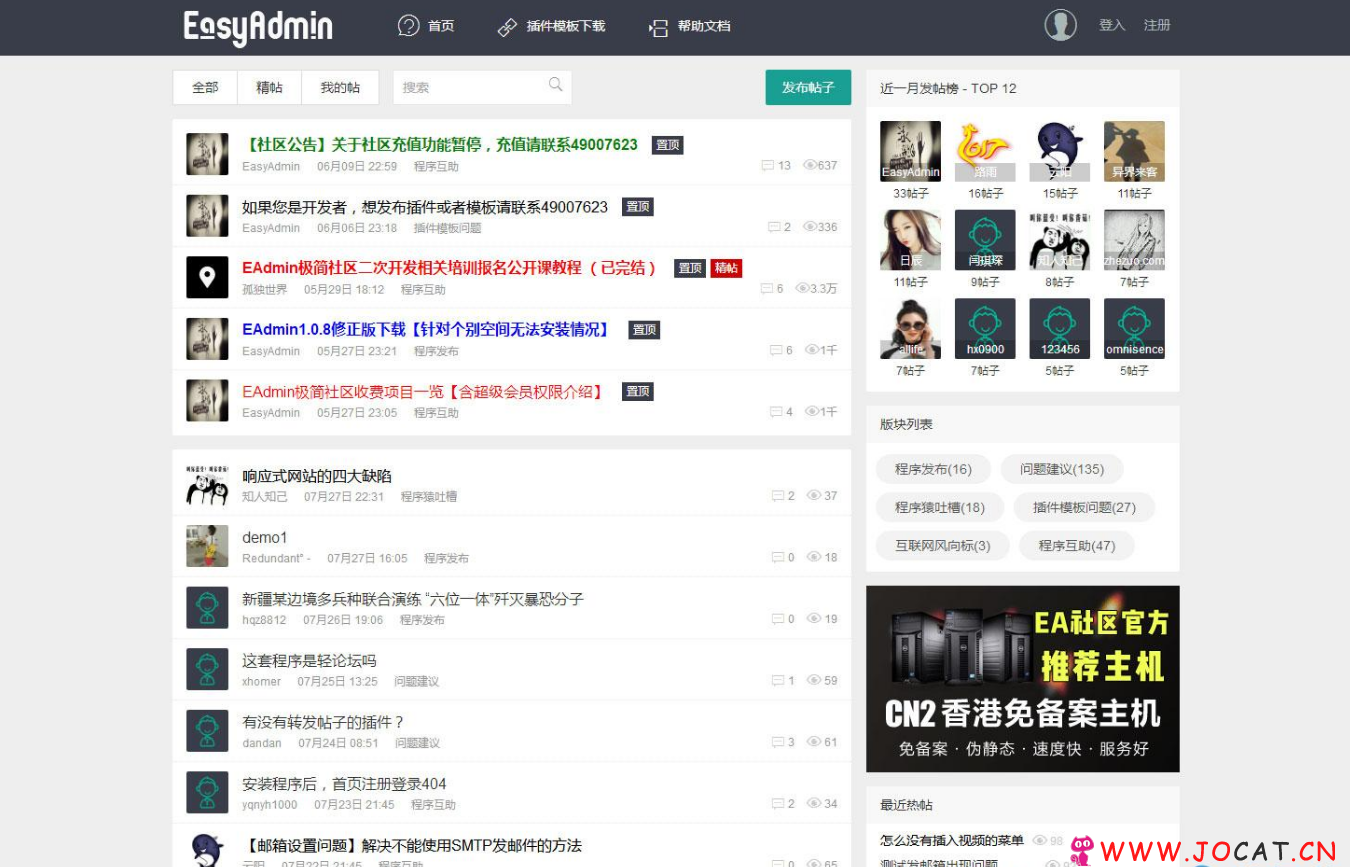Click comment icon on demo1 post
1350x867 pixels.
(x=778, y=557)
